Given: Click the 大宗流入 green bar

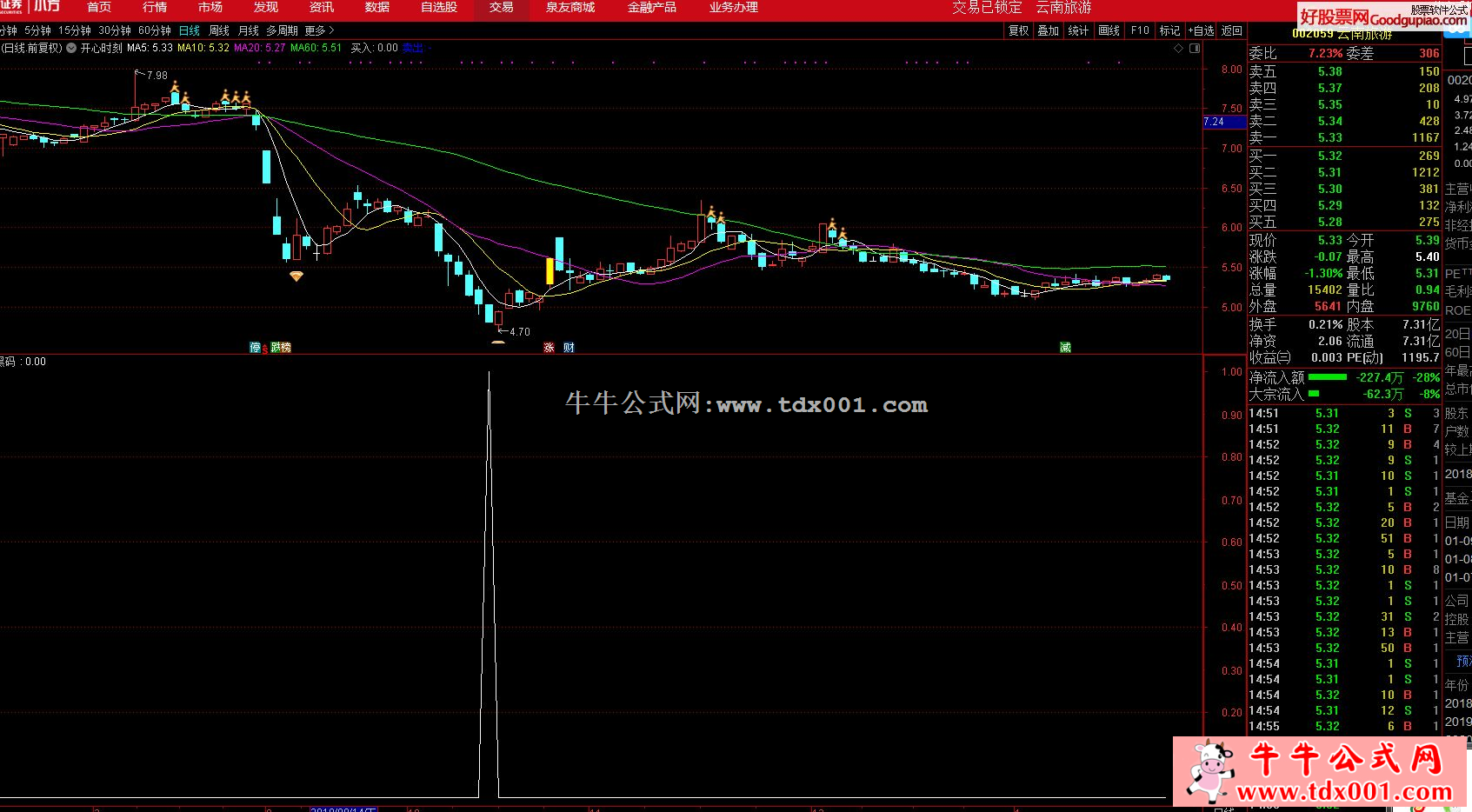Looking at the screenshot, I should tap(1314, 394).
